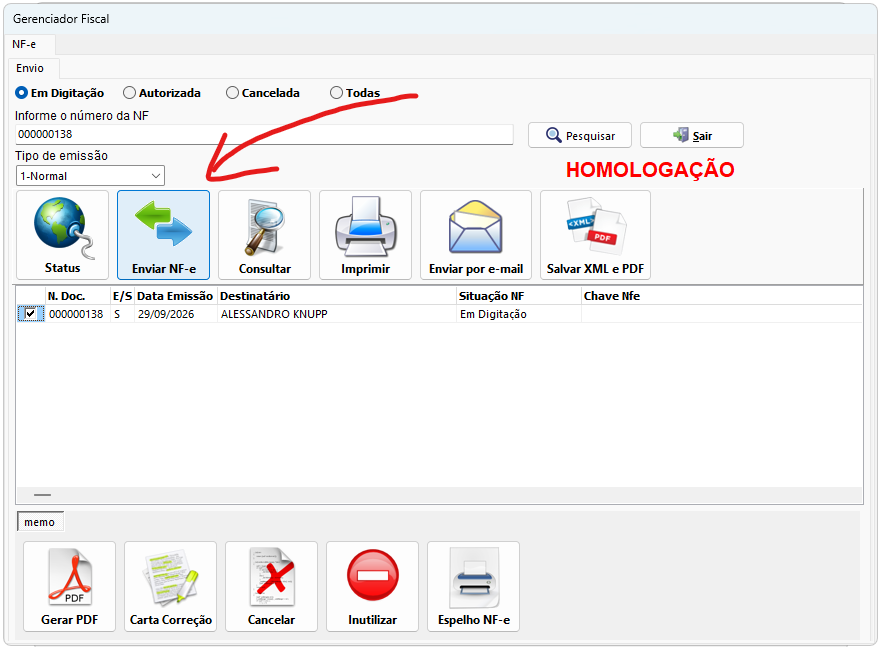Click the red Inutilizar button
The height and width of the screenshot is (647, 879).
[372, 586]
